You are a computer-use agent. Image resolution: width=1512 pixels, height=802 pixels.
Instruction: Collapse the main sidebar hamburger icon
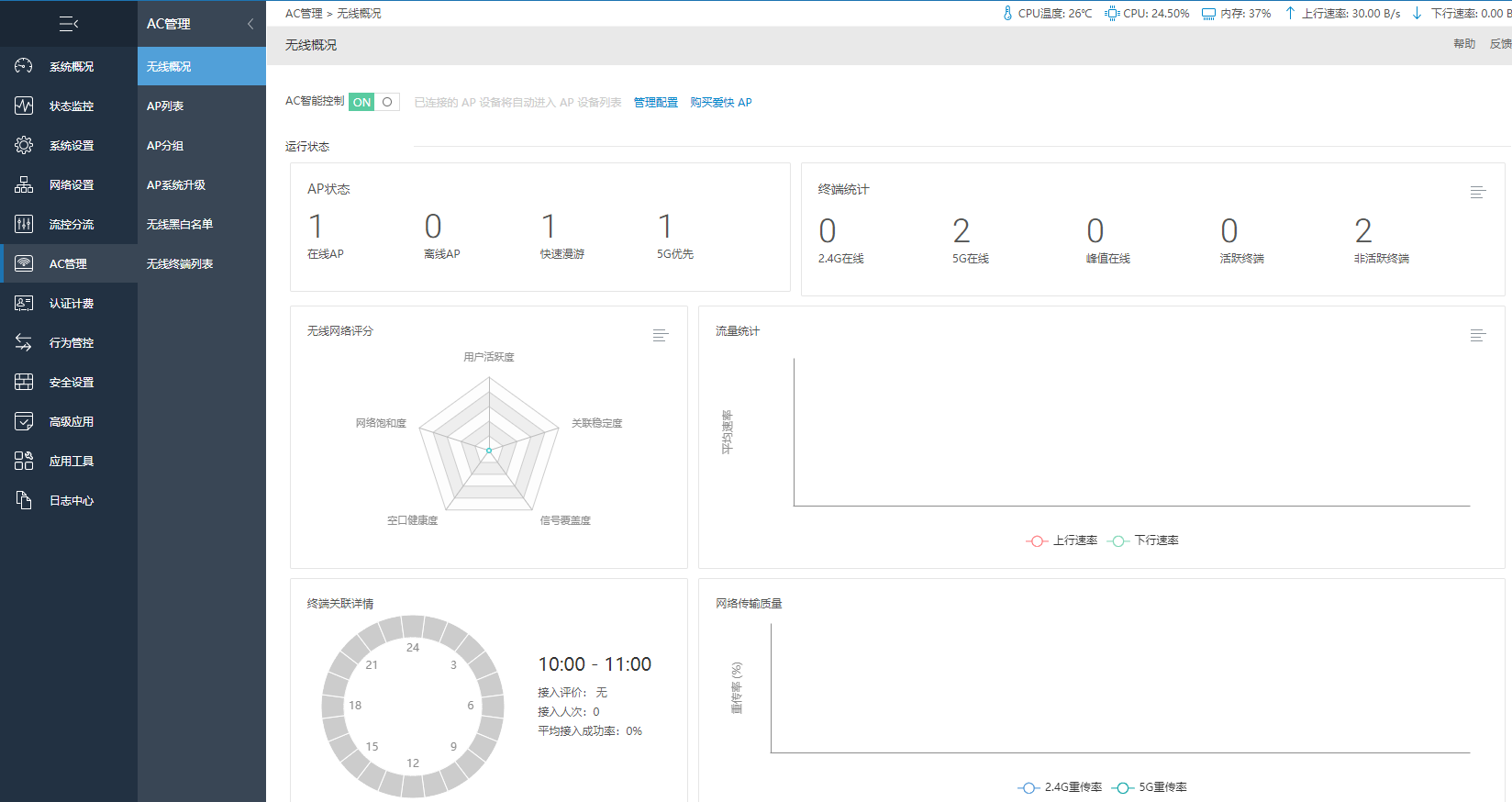pyautogui.click(x=69, y=24)
